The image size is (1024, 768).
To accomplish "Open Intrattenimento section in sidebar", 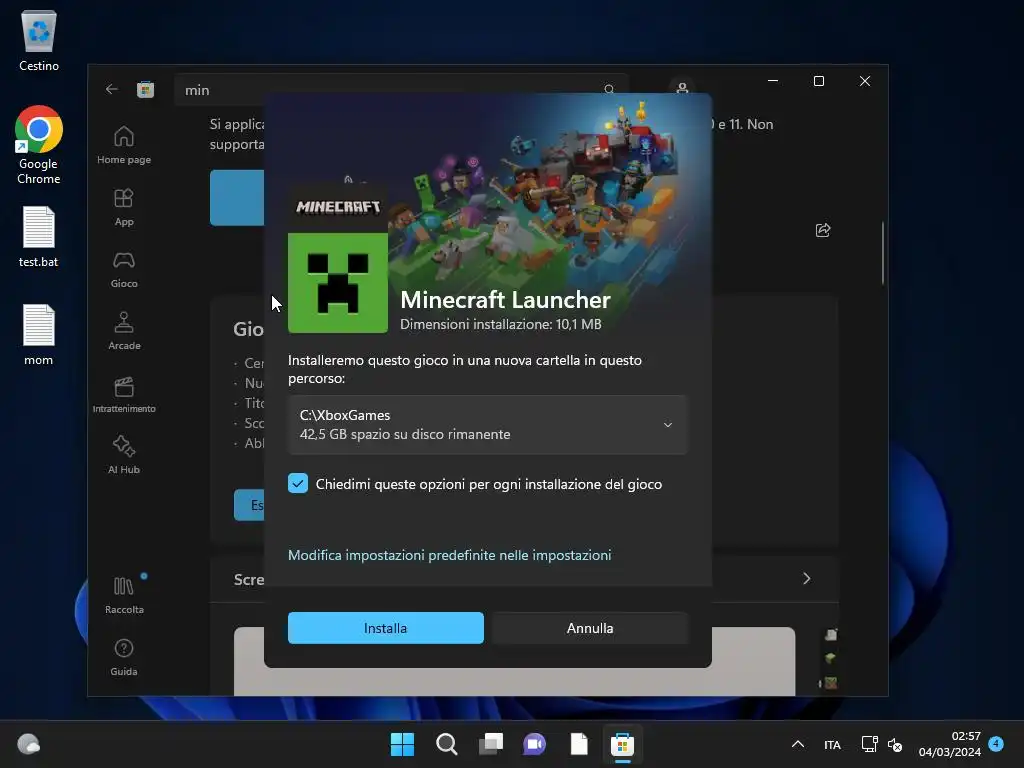I will click(124, 394).
